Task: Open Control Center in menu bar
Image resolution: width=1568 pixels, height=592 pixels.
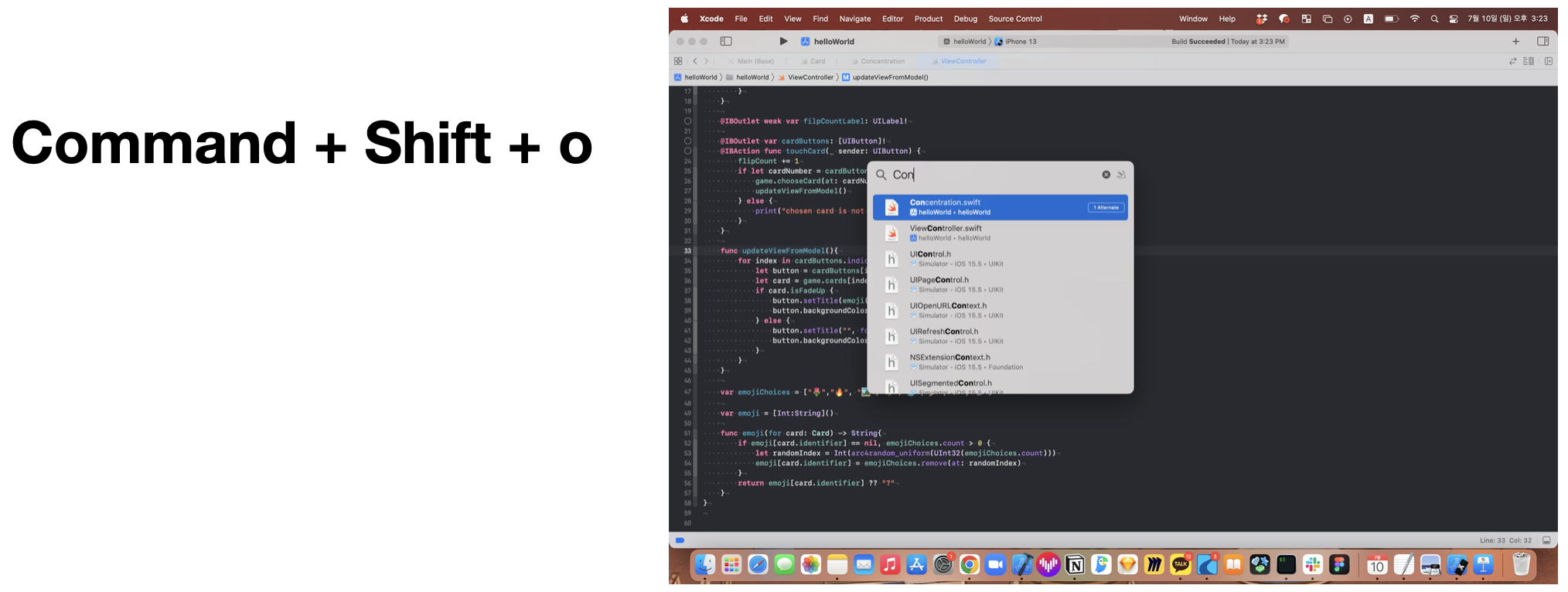Action: point(1454,19)
